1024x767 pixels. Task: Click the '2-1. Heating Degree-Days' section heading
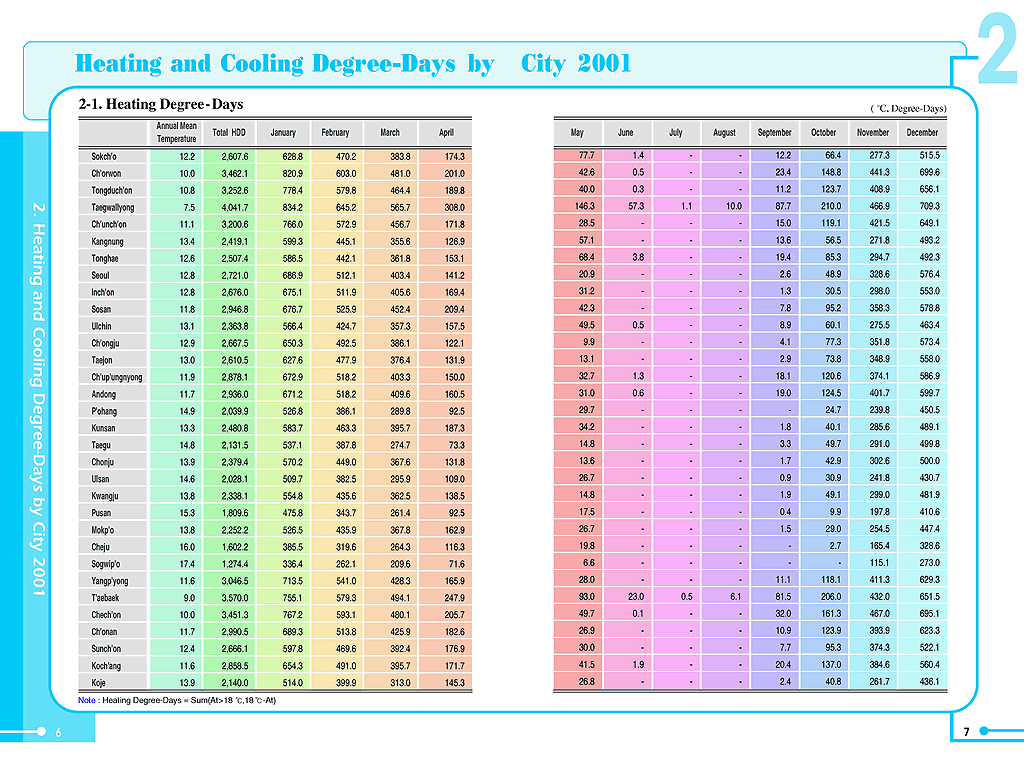161,104
